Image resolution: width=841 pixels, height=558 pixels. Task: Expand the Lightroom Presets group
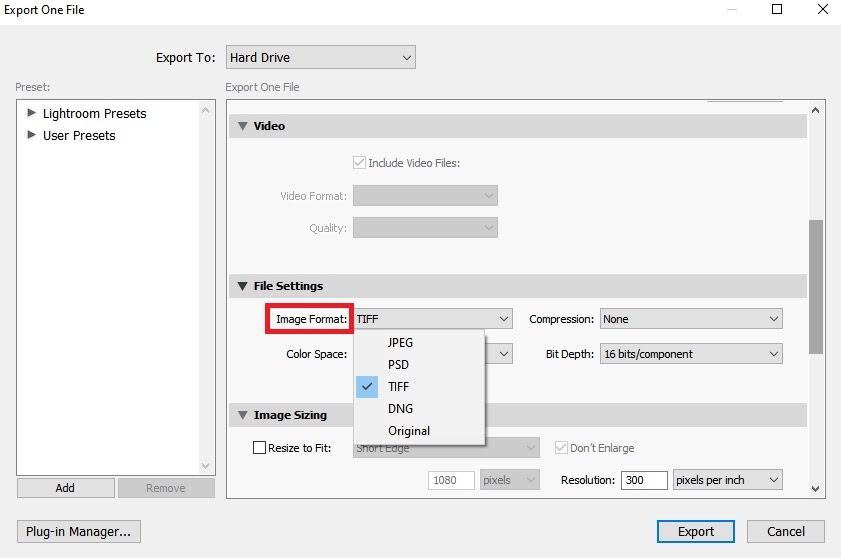(x=31, y=113)
